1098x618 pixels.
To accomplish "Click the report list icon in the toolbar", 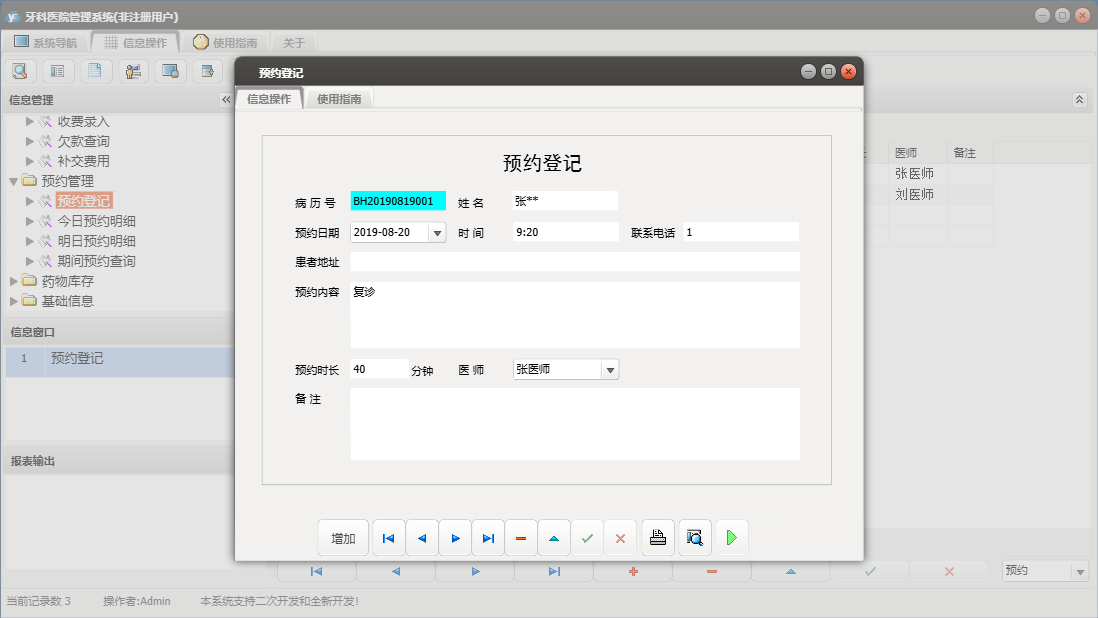I will [55, 70].
